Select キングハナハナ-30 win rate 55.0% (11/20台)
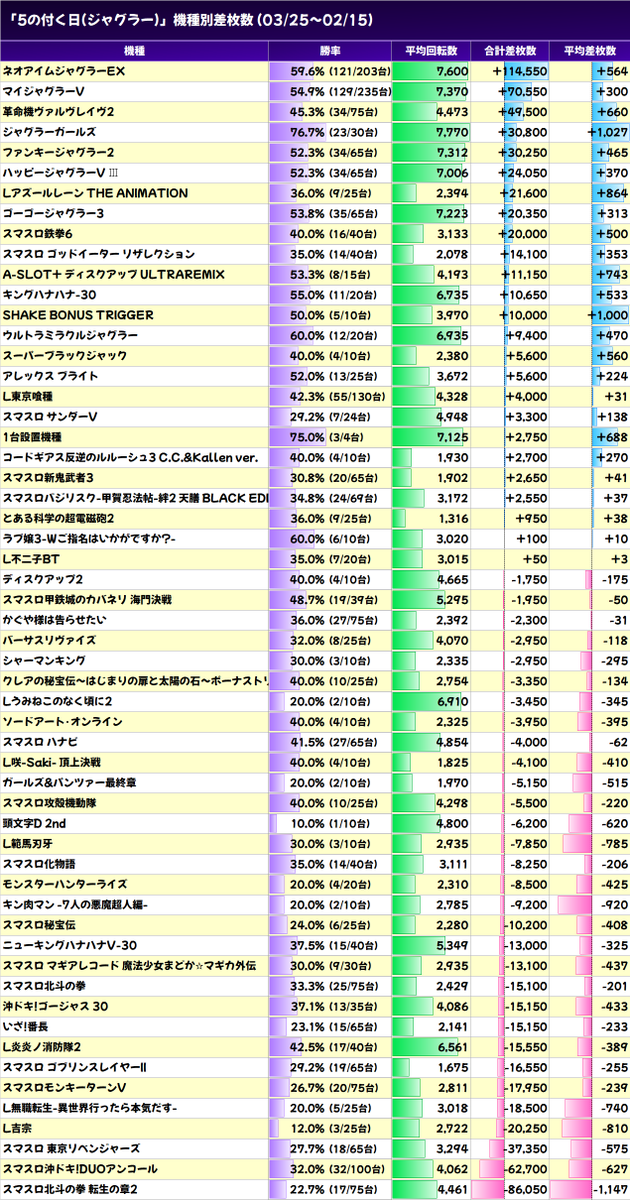Screen dimensions: 630x1200 [340, 294]
